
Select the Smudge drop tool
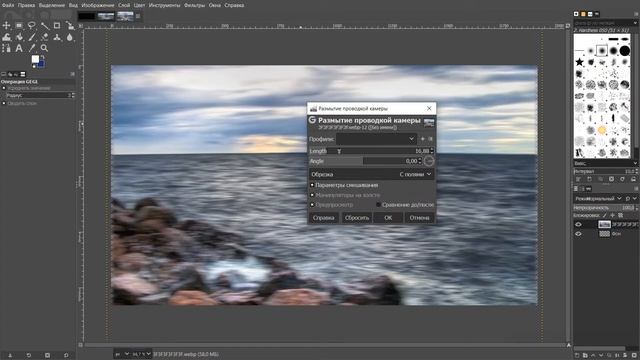click(70, 37)
